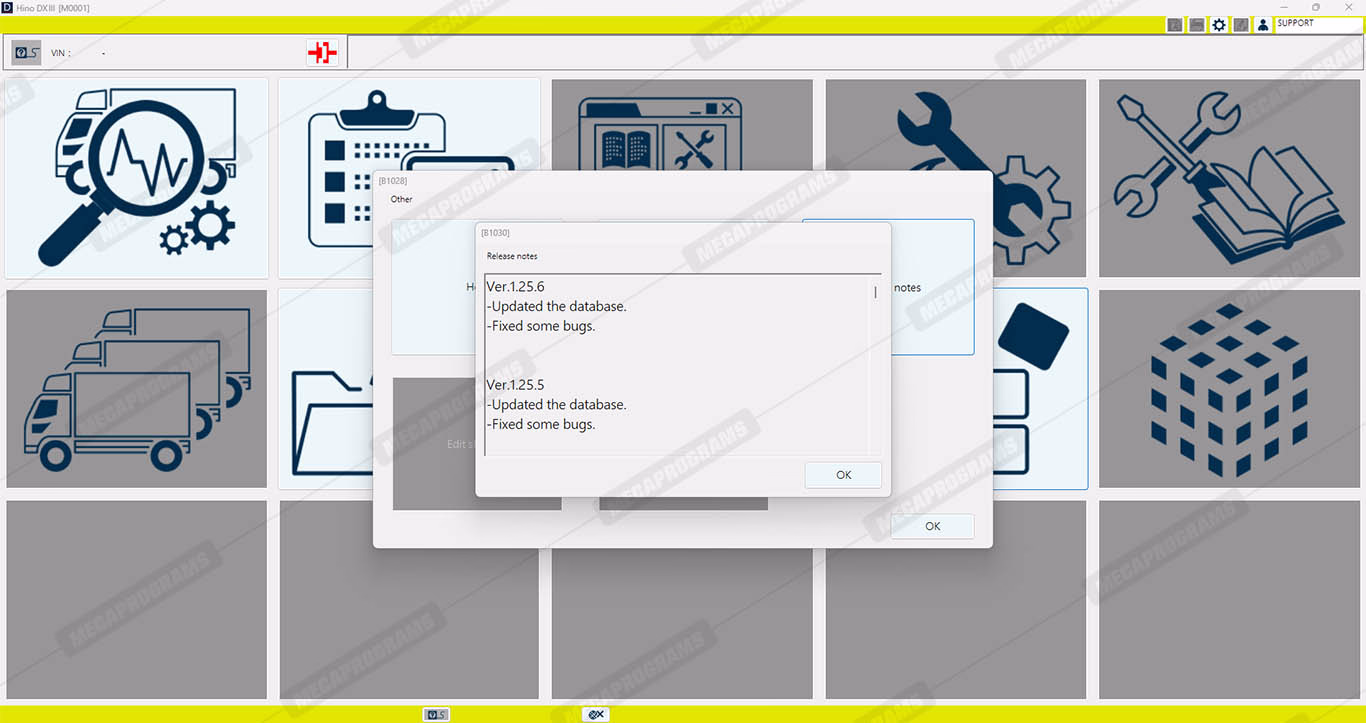Open the screwdriver, wrench and book tile
The image size is (1366, 723).
(1229, 178)
